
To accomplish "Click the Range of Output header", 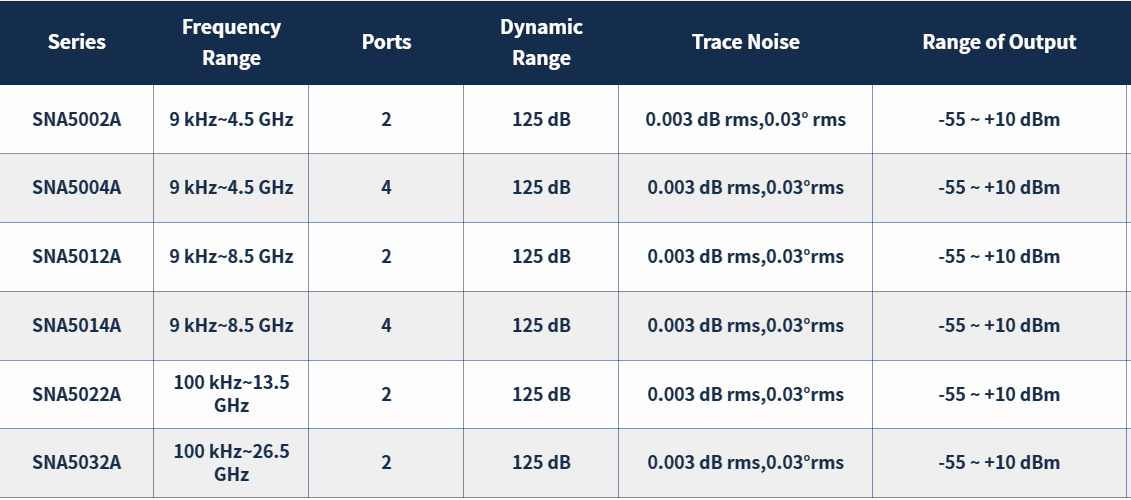I will coord(999,42).
